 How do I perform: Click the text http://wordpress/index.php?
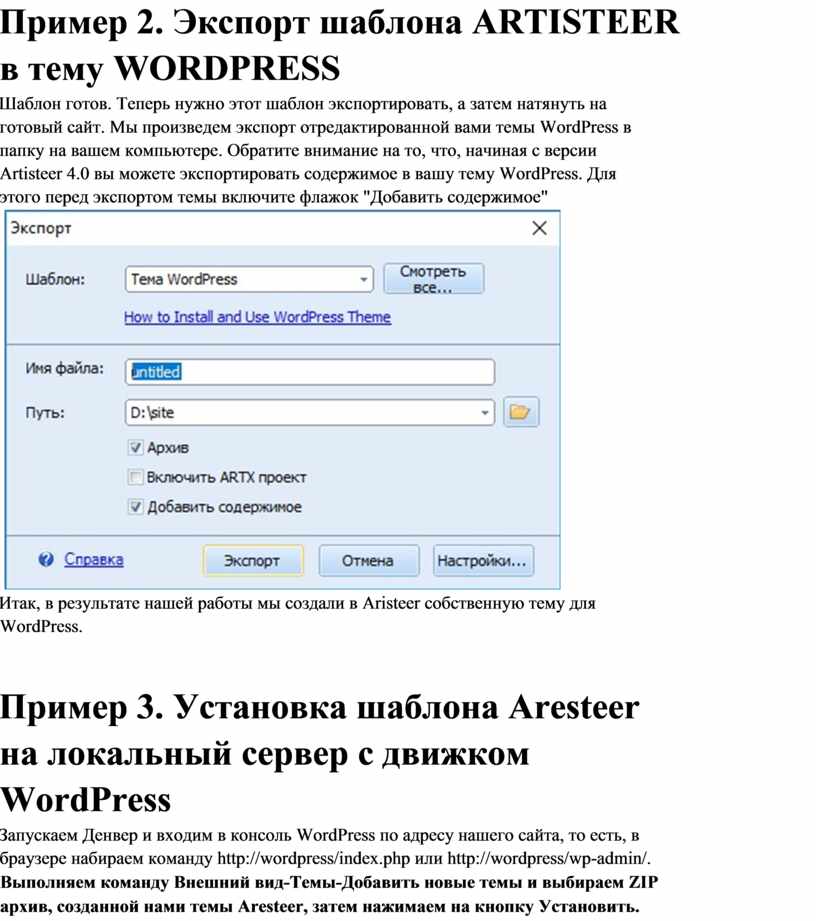coord(314,859)
